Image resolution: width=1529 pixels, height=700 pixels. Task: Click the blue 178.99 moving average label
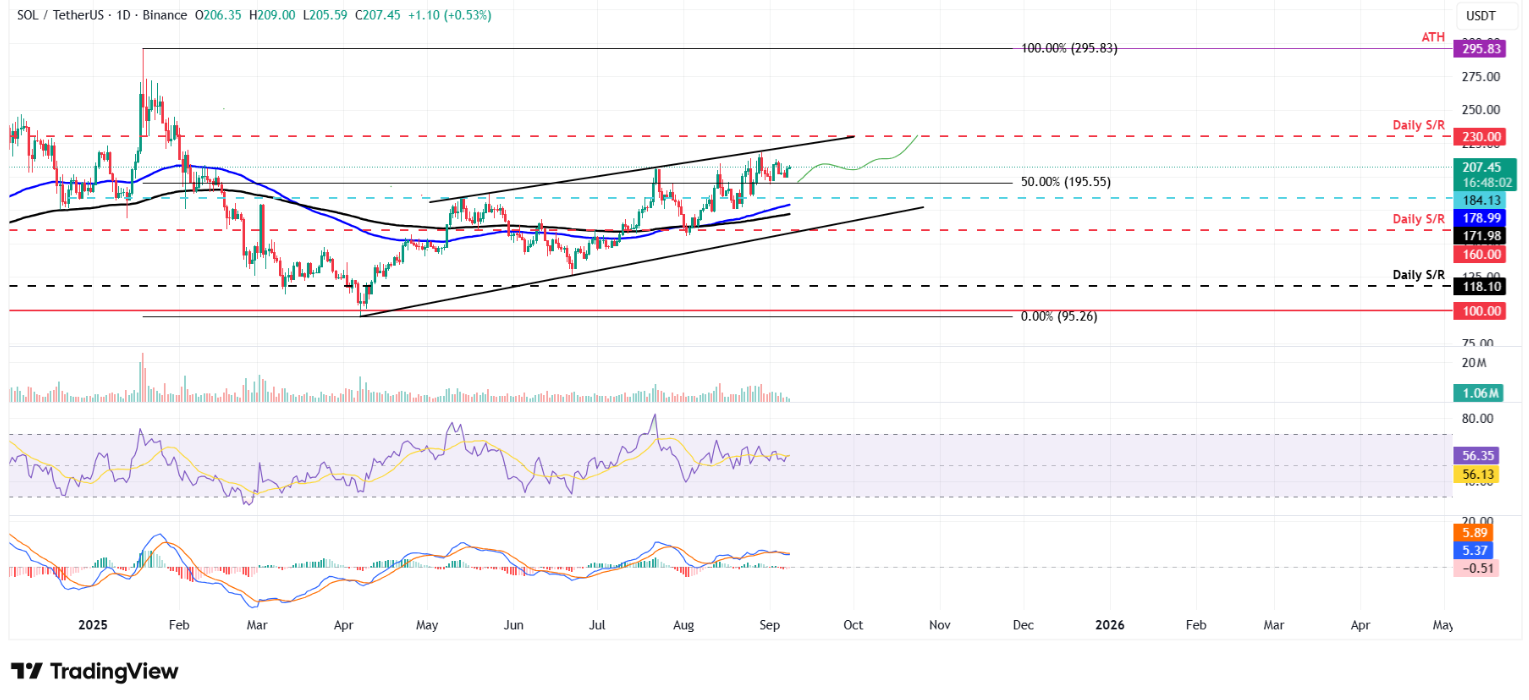1482,218
